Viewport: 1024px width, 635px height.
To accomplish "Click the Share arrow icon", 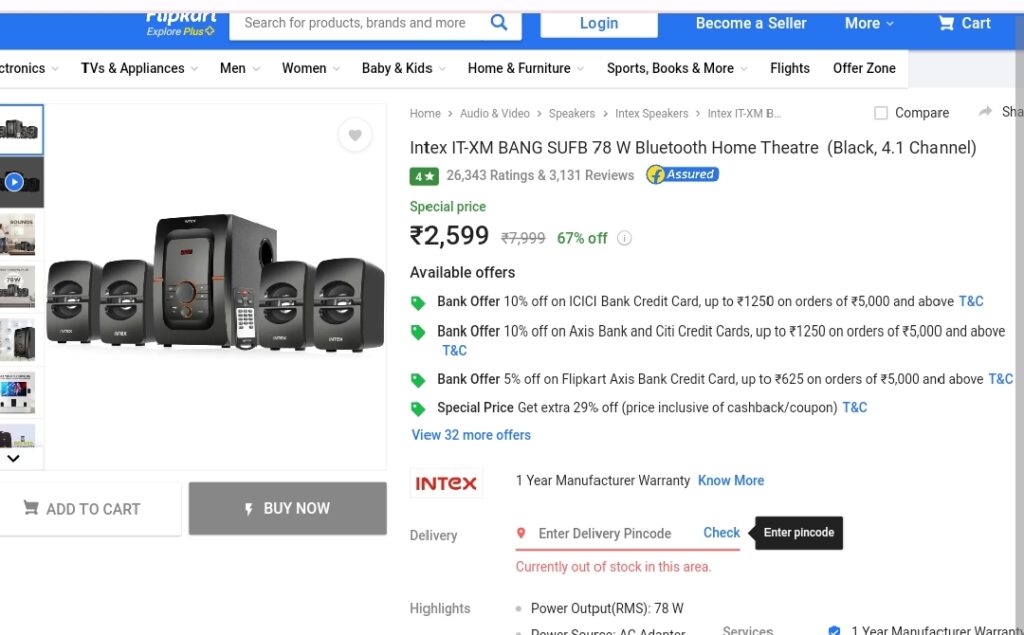I will [985, 112].
